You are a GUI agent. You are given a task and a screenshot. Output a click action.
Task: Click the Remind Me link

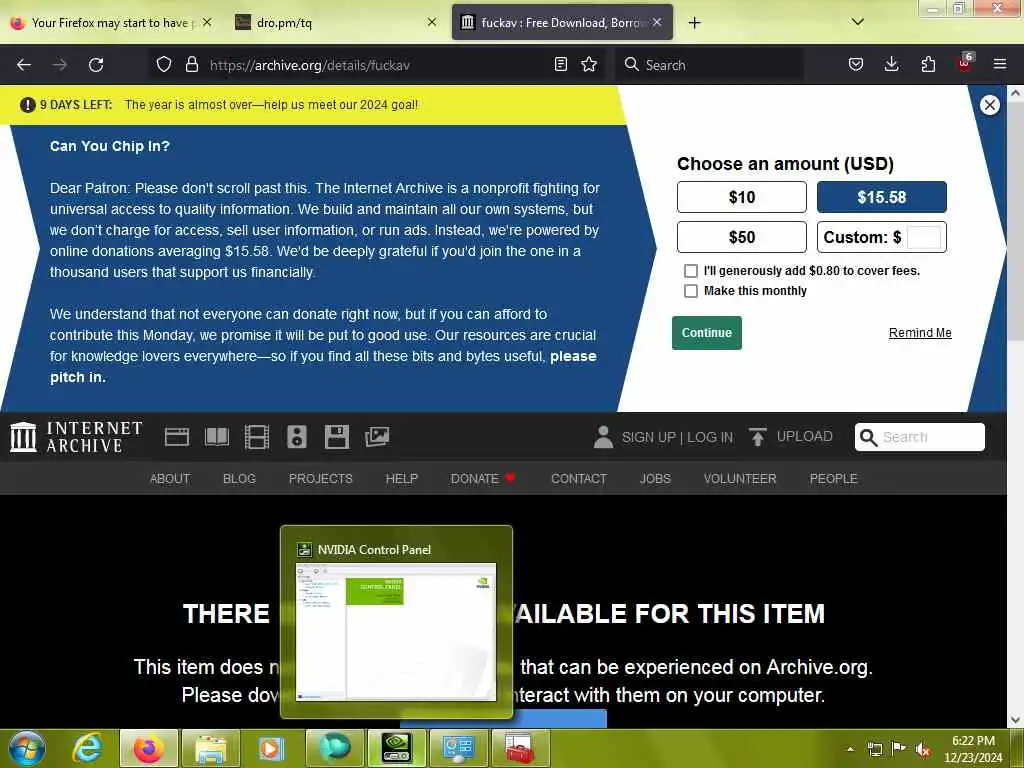[920, 333]
